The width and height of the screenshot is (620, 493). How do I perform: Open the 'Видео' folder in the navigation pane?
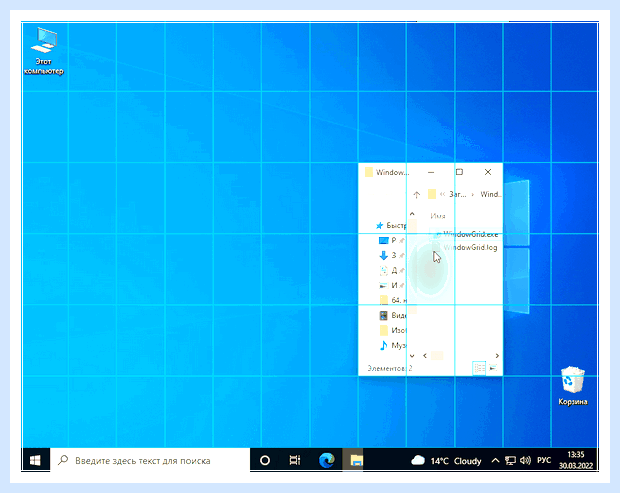point(392,315)
